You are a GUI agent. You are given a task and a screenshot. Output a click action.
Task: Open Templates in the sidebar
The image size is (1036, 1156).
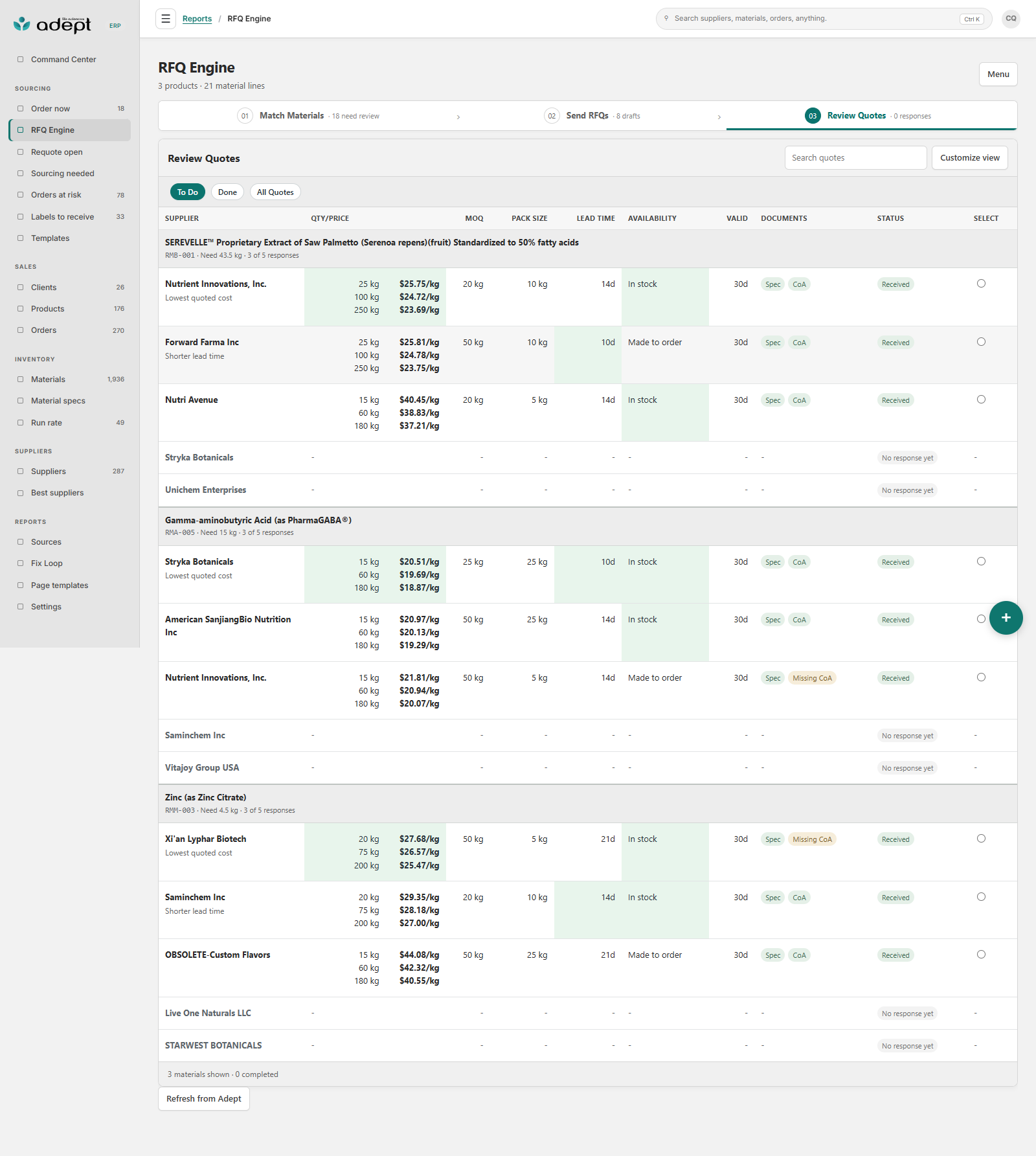click(x=70, y=238)
